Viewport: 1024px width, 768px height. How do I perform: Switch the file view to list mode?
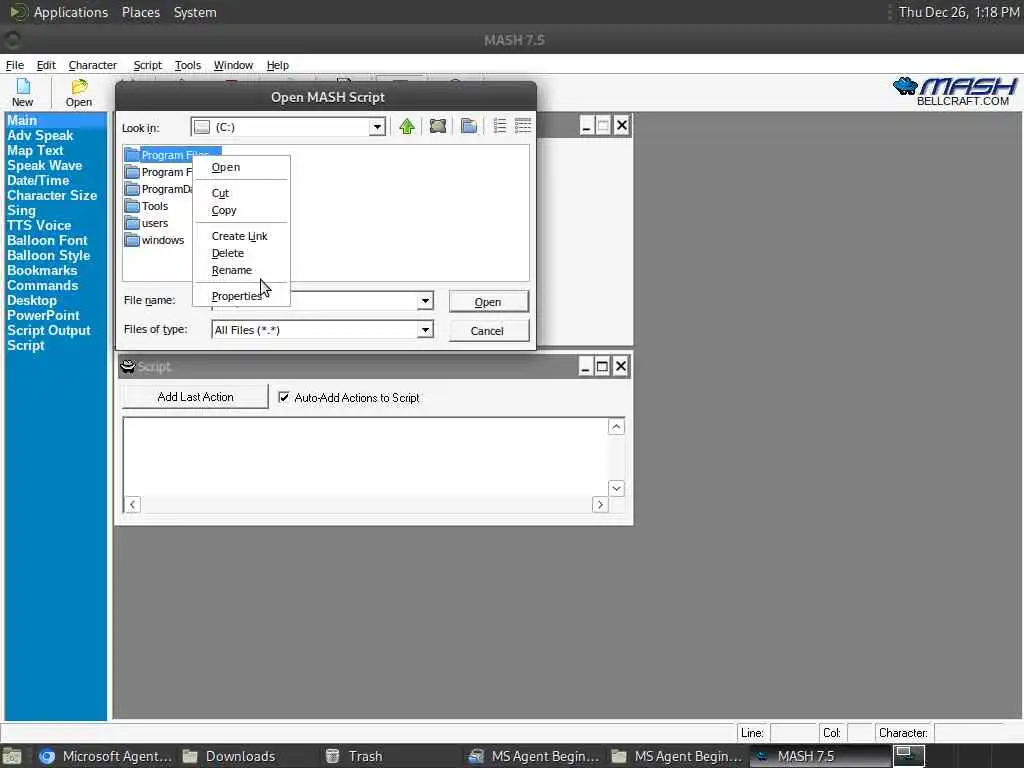pyautogui.click(x=500, y=127)
